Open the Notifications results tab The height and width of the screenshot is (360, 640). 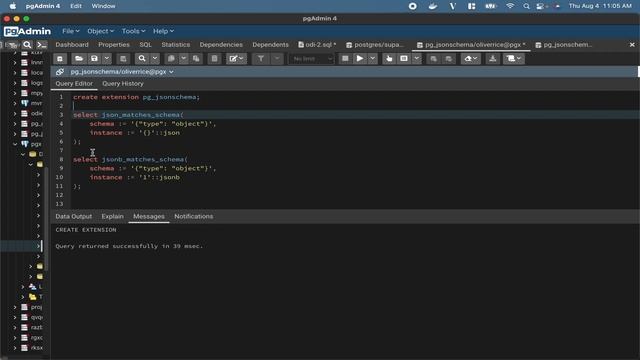click(x=194, y=216)
